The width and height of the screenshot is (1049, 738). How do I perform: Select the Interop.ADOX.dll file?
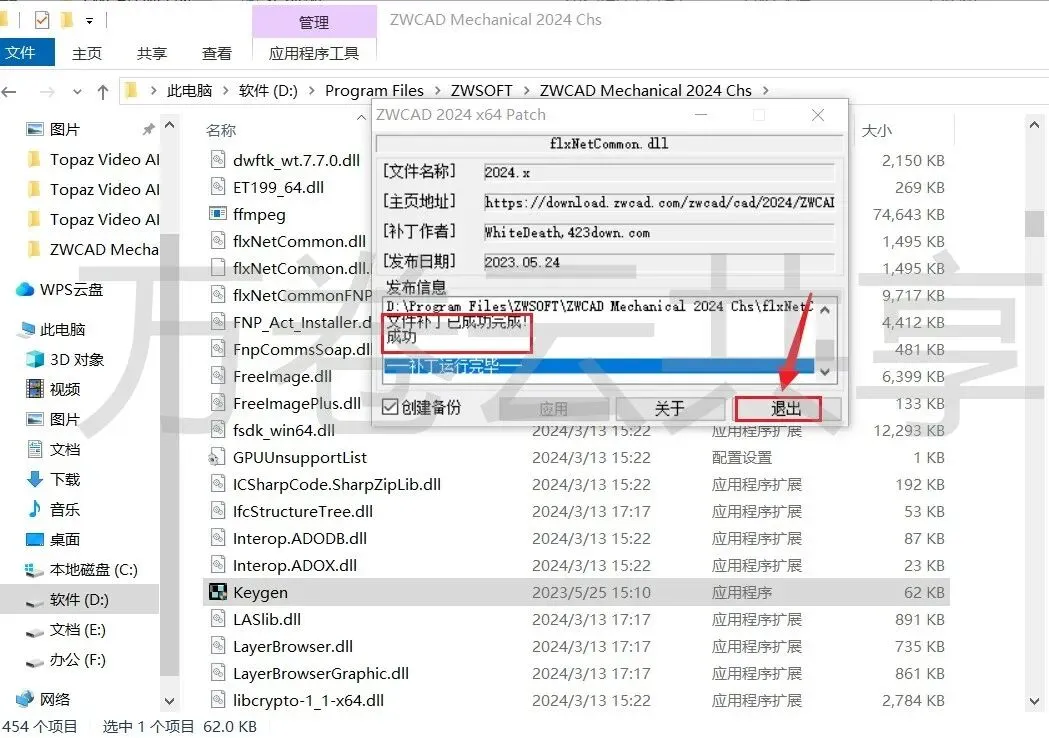[294, 565]
